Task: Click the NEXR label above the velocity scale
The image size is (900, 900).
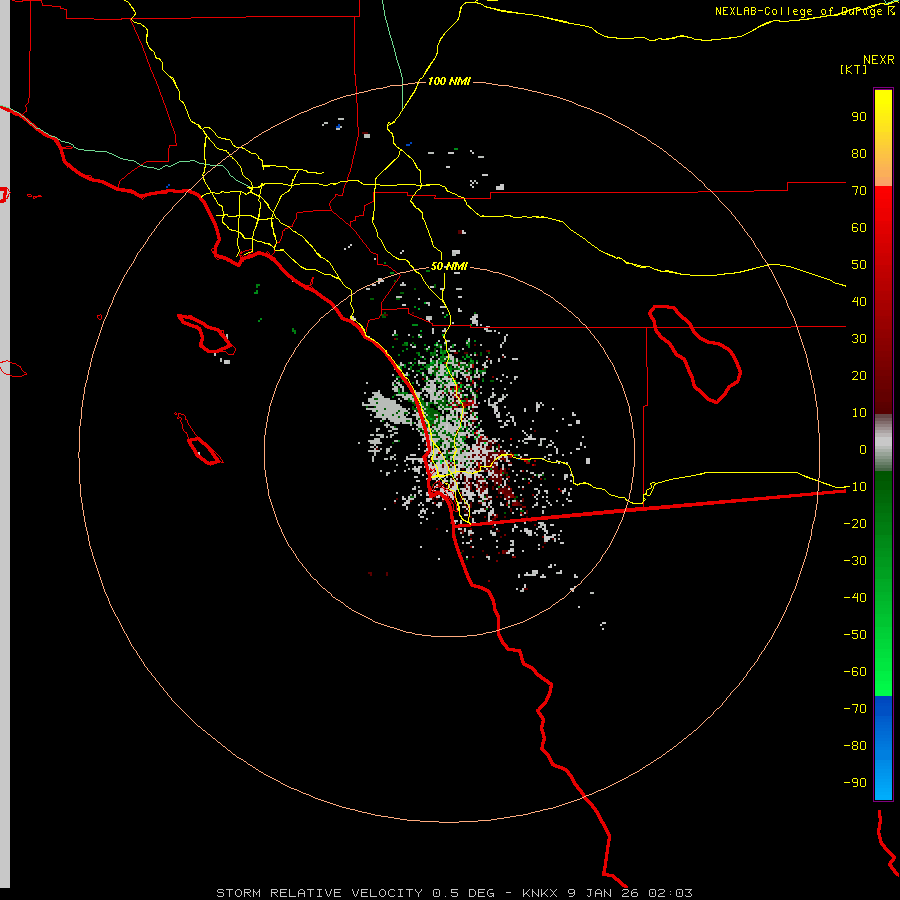Action: (x=879, y=60)
